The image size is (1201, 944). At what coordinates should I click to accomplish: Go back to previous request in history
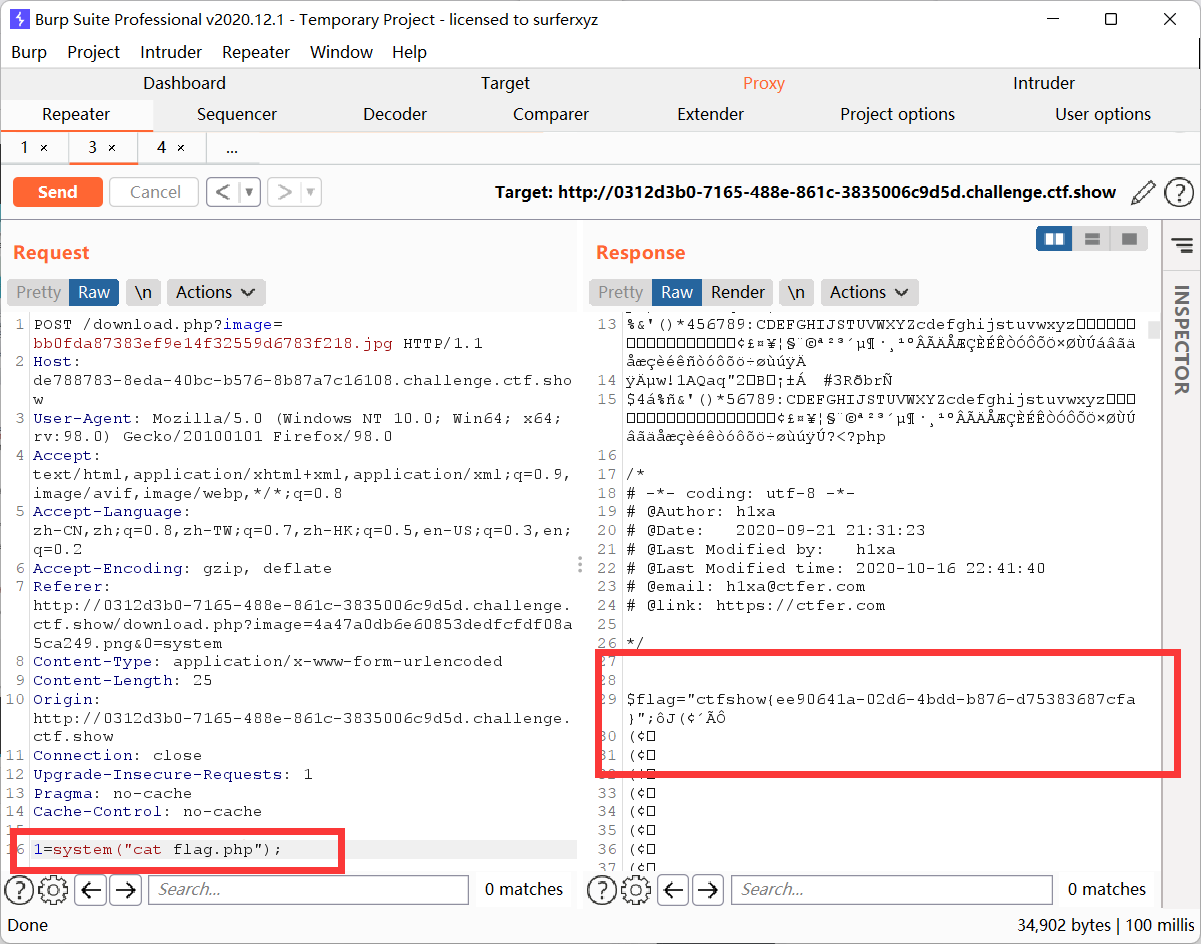point(224,192)
